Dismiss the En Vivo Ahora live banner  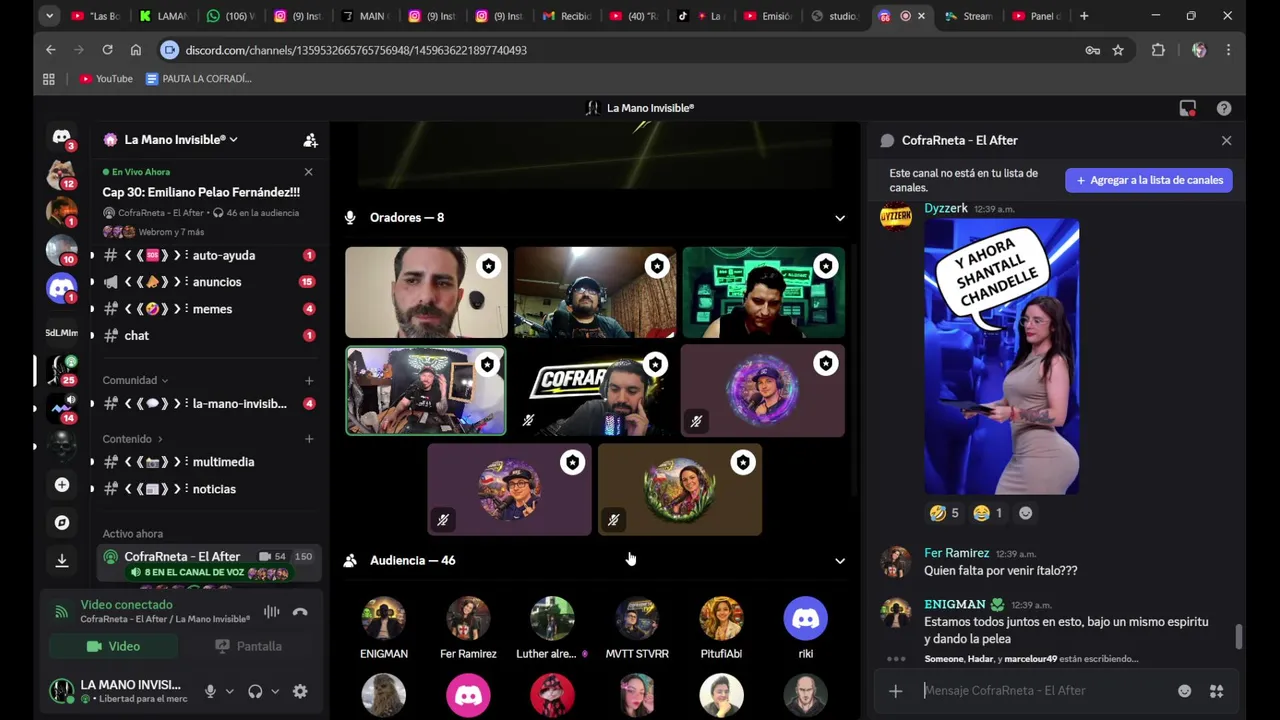(x=308, y=172)
